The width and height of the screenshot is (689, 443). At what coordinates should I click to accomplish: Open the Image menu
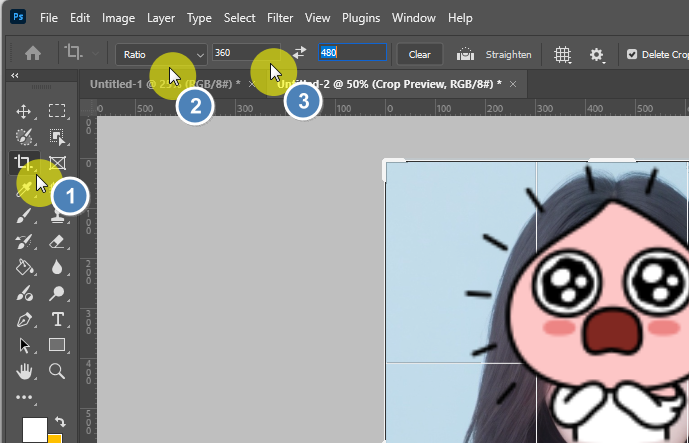point(118,18)
